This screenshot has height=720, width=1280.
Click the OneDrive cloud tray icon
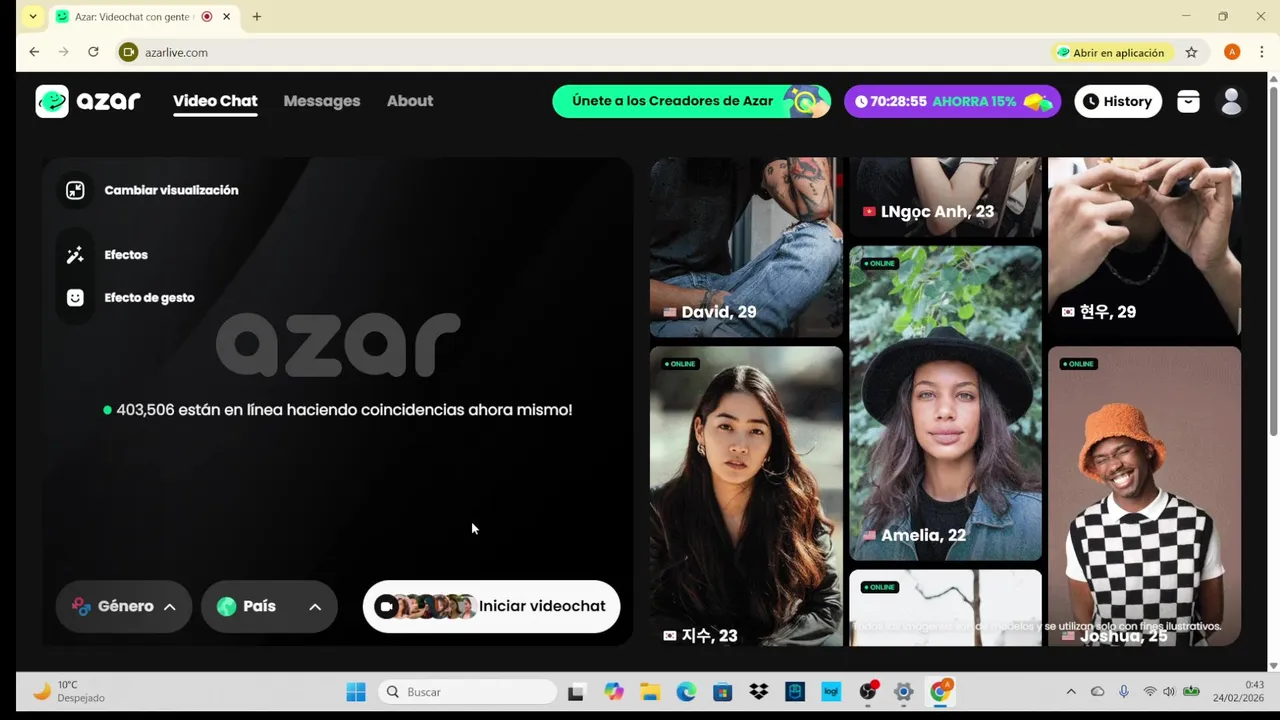click(1098, 692)
